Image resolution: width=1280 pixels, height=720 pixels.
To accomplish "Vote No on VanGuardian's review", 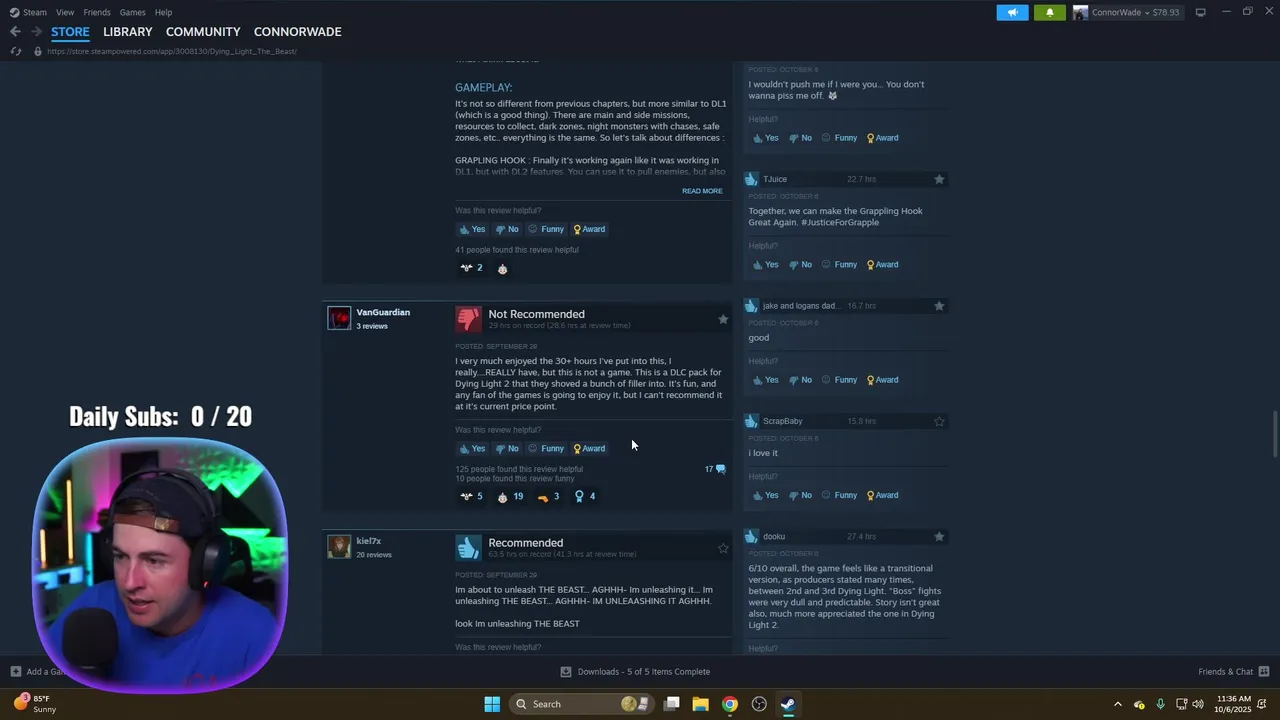I will click(507, 448).
